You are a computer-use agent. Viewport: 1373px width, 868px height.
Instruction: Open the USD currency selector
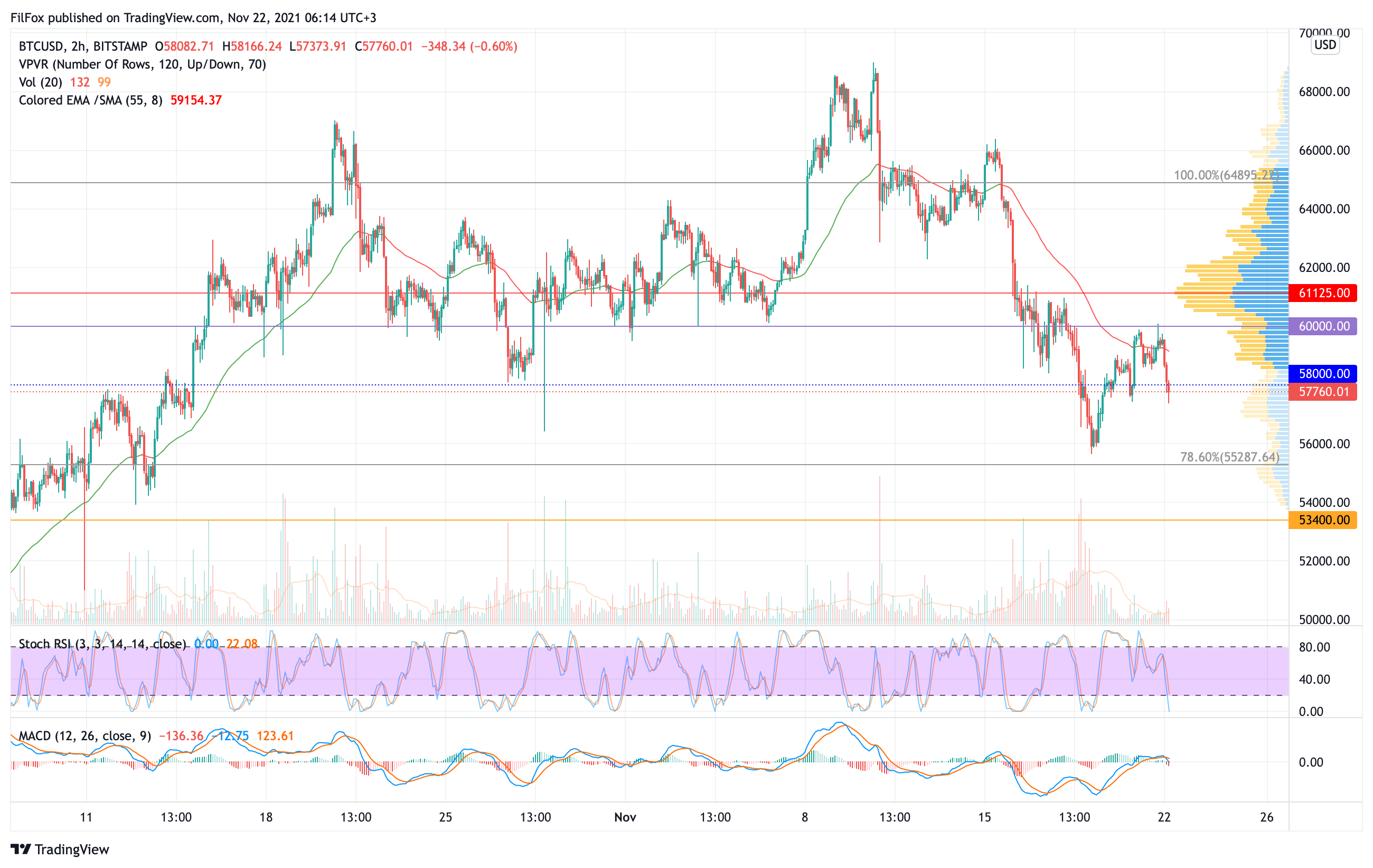1324,45
